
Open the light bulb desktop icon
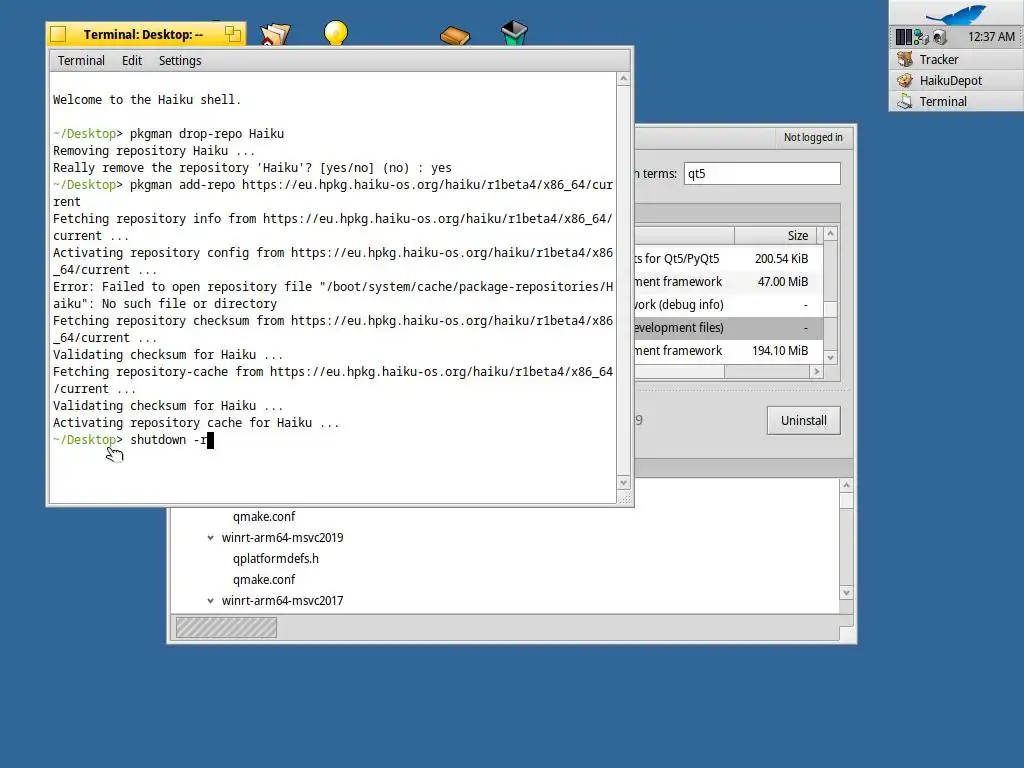point(336,33)
